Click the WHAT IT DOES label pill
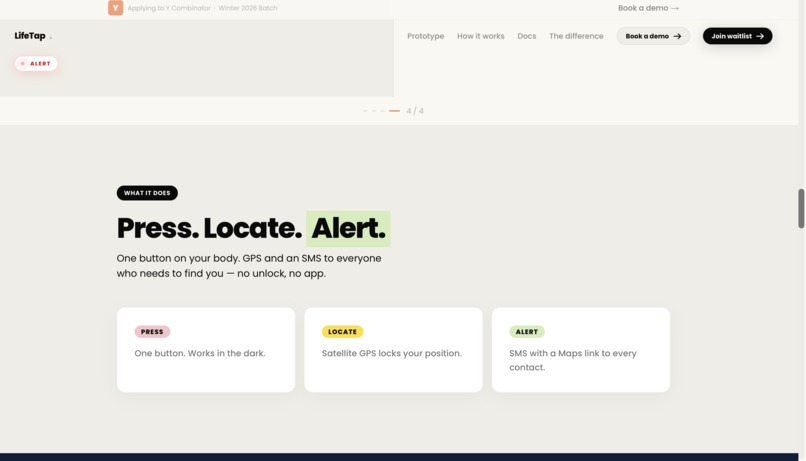The height and width of the screenshot is (461, 806). (x=147, y=193)
